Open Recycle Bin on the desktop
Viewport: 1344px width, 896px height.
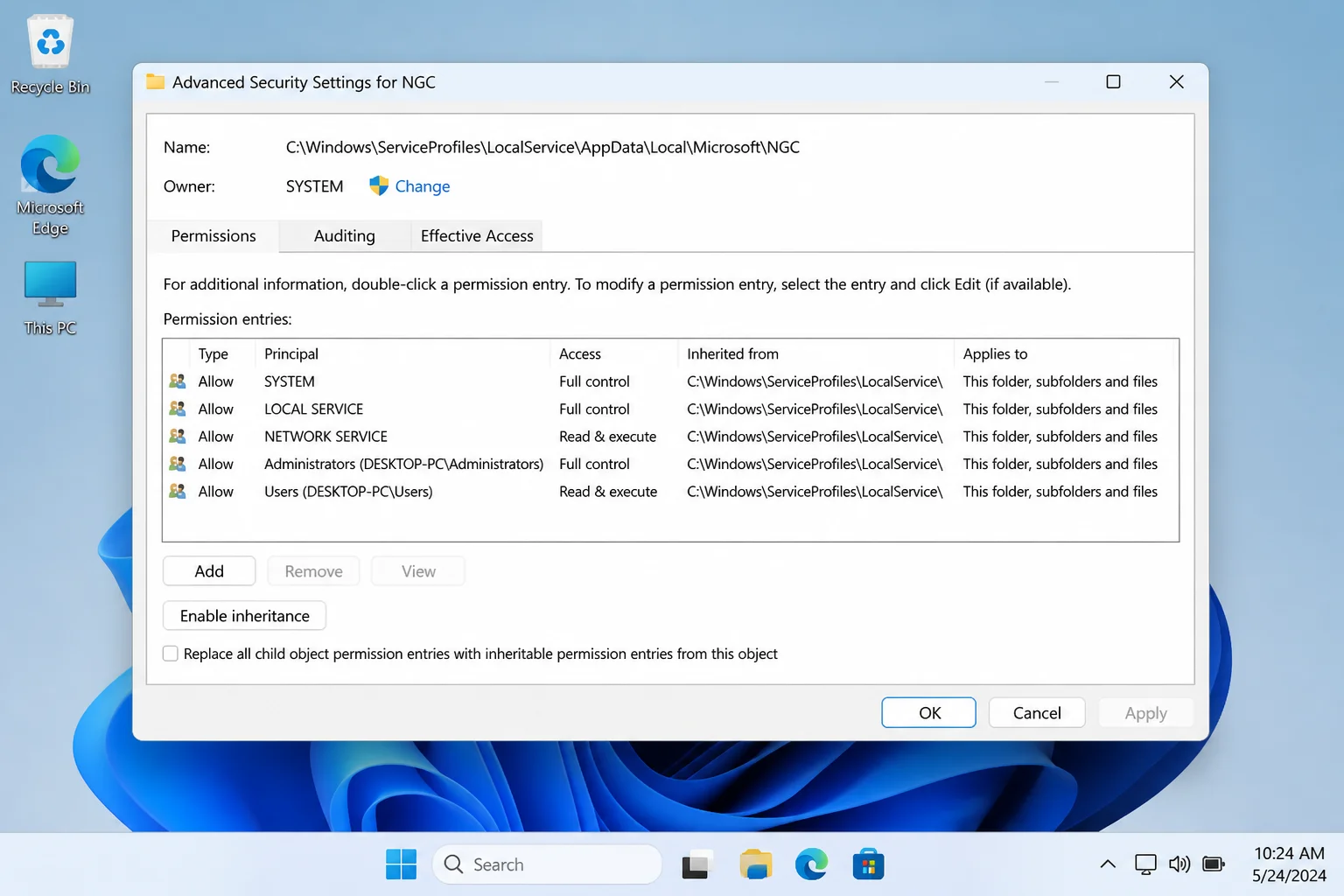click(x=50, y=54)
